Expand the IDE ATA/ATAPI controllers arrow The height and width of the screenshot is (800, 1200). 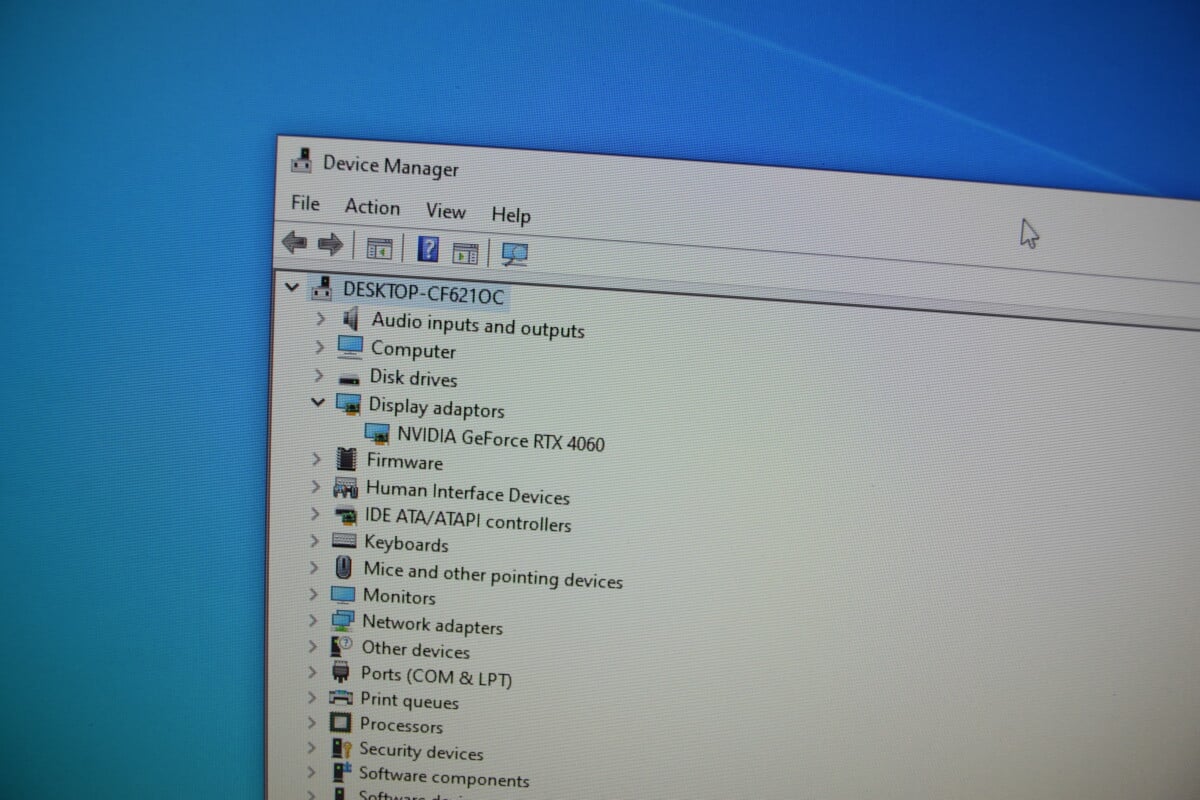coord(315,513)
